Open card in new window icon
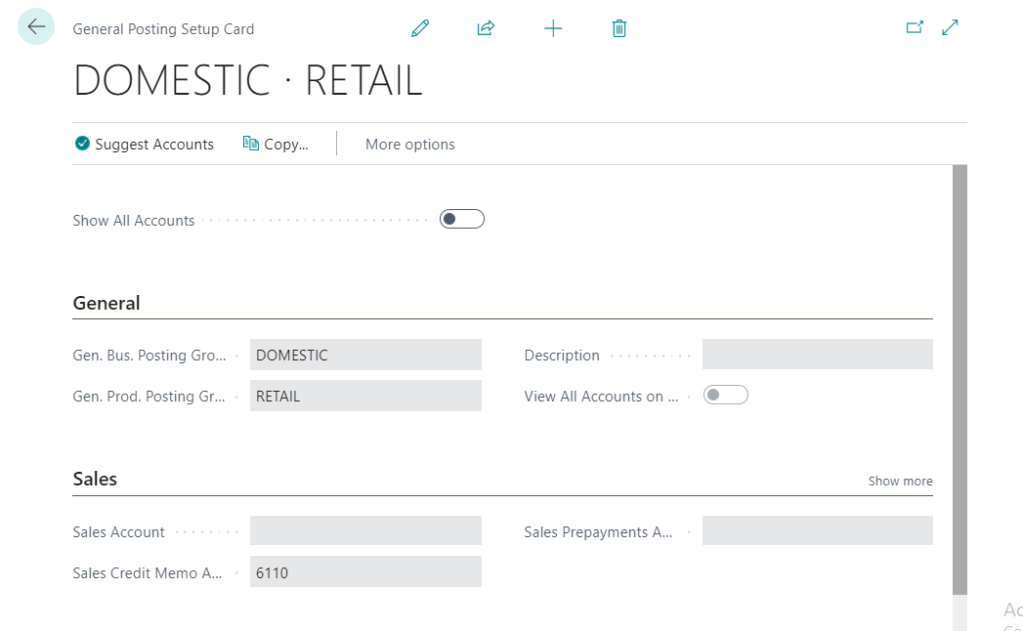Screen dimensions: 1023x631 pos(914,28)
